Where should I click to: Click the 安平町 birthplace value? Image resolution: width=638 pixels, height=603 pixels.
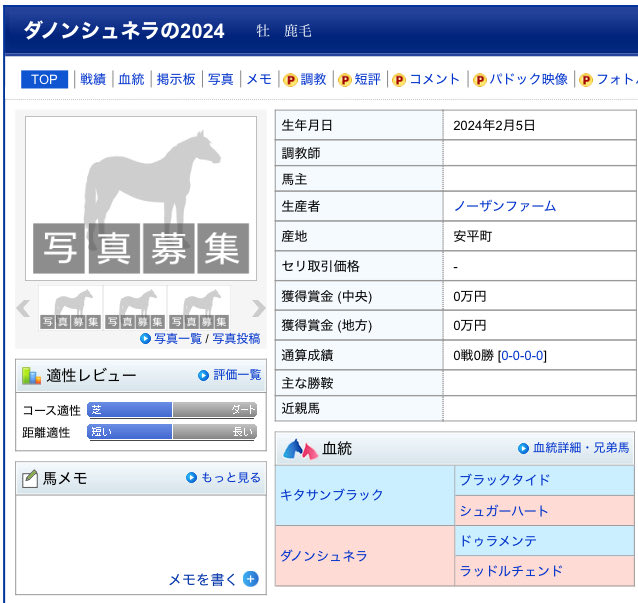click(x=472, y=236)
